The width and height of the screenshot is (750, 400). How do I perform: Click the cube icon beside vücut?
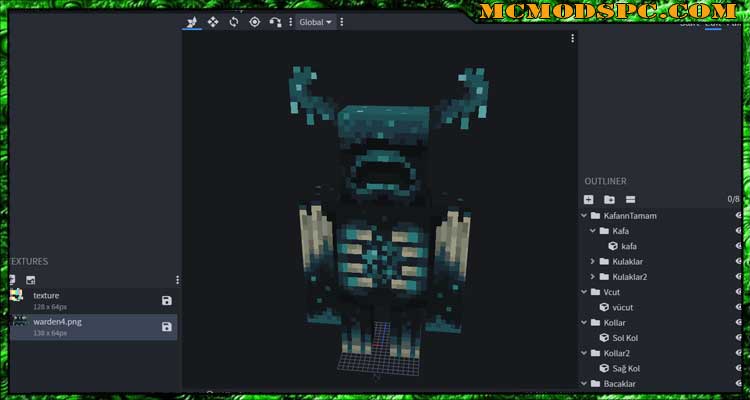pos(604,307)
